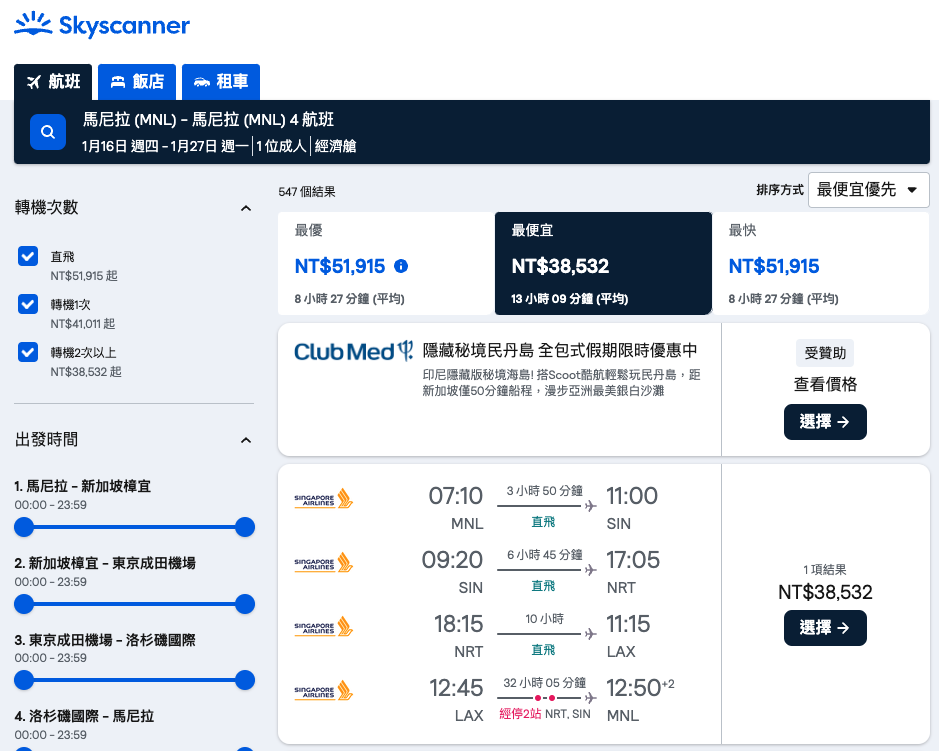Click the 10 小時 duration on NRT–LAX leg
The height and width of the screenshot is (751, 939).
544,619
